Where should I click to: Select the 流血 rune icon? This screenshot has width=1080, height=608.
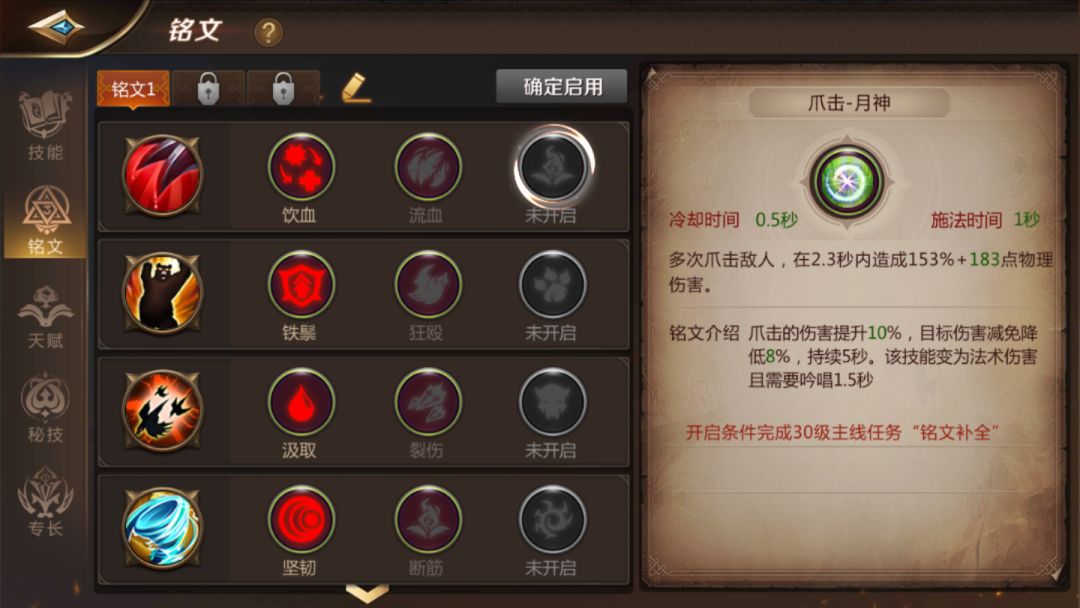(428, 167)
